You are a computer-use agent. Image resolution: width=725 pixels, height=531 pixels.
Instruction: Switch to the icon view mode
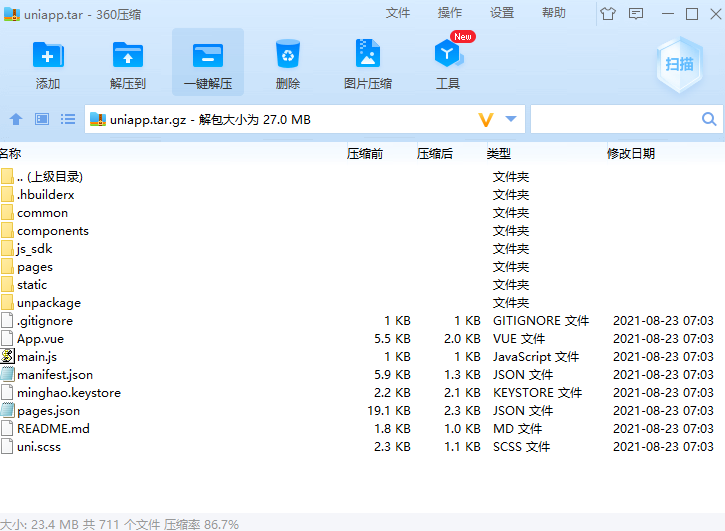point(42,119)
